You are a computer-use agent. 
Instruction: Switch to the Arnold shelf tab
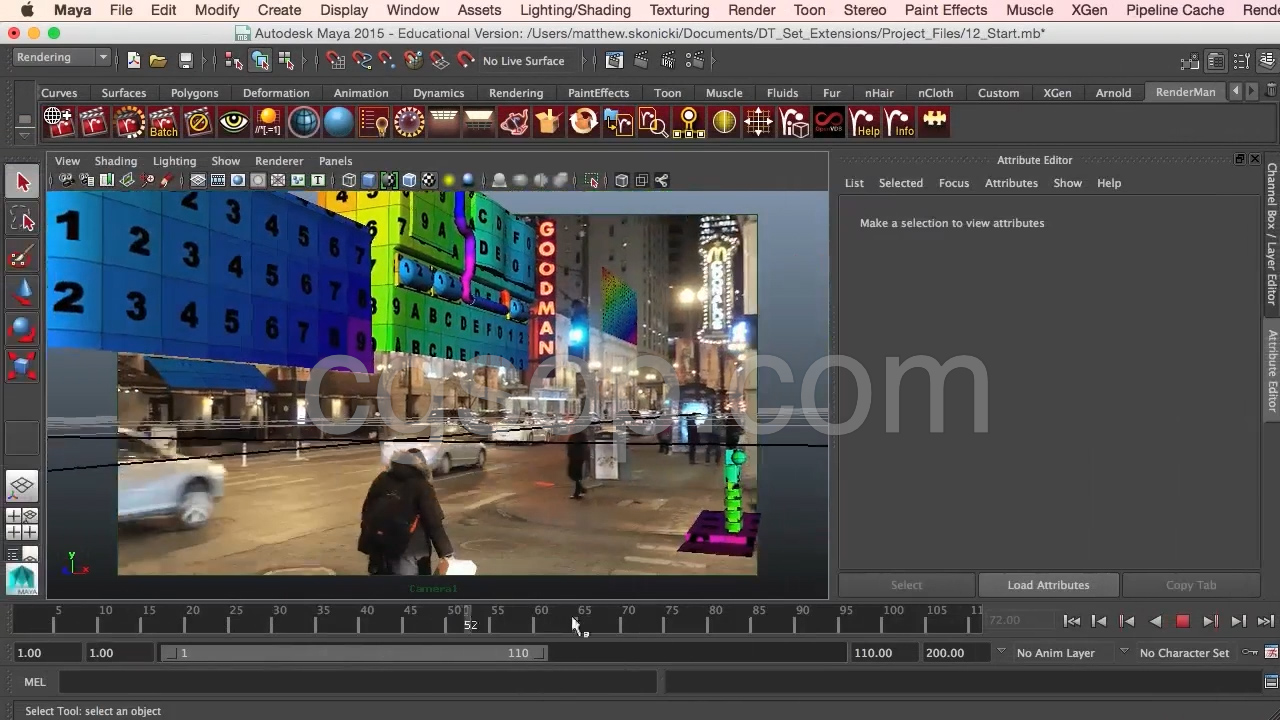point(1113,93)
